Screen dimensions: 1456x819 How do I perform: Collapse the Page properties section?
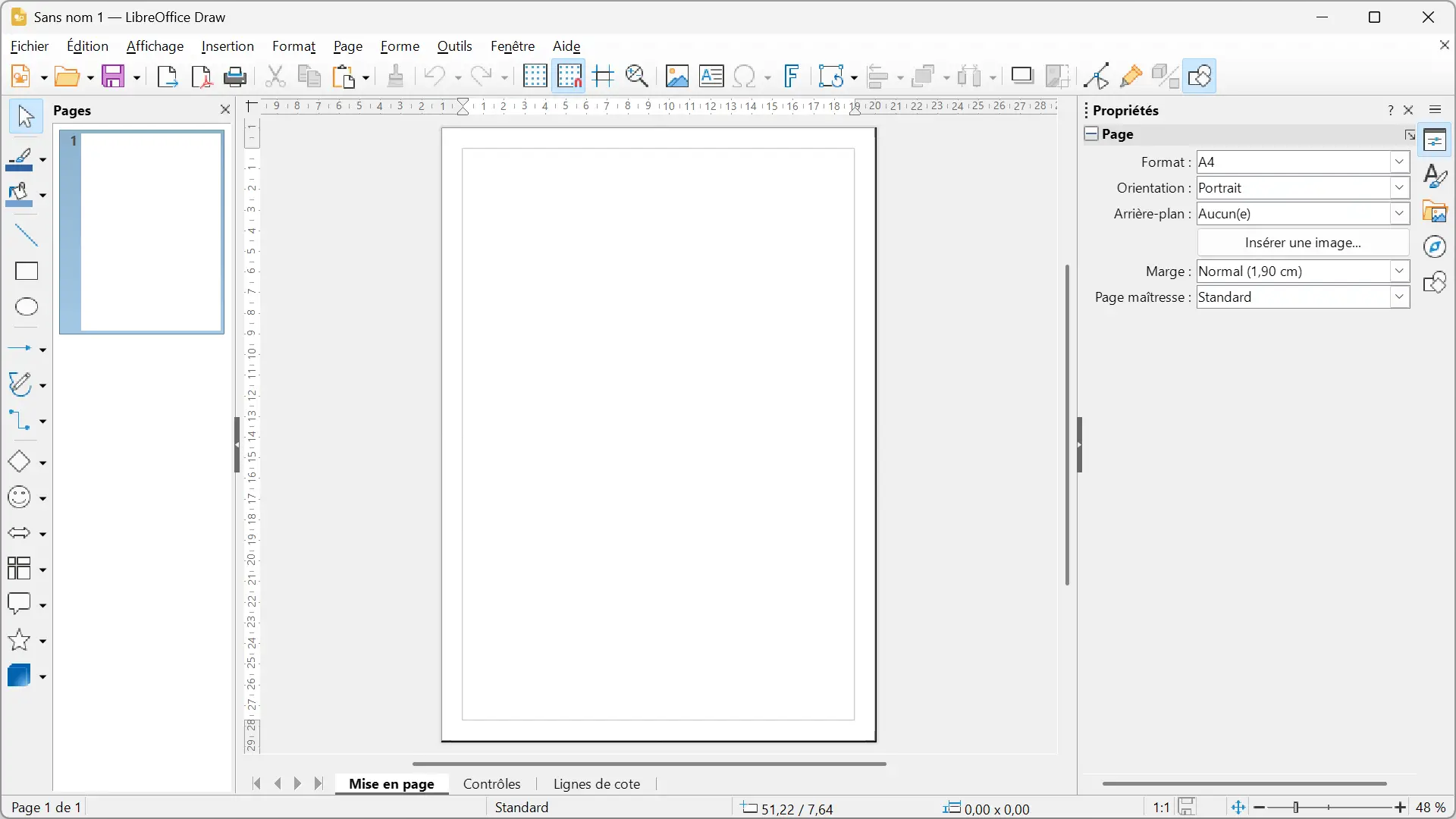pos(1091,134)
